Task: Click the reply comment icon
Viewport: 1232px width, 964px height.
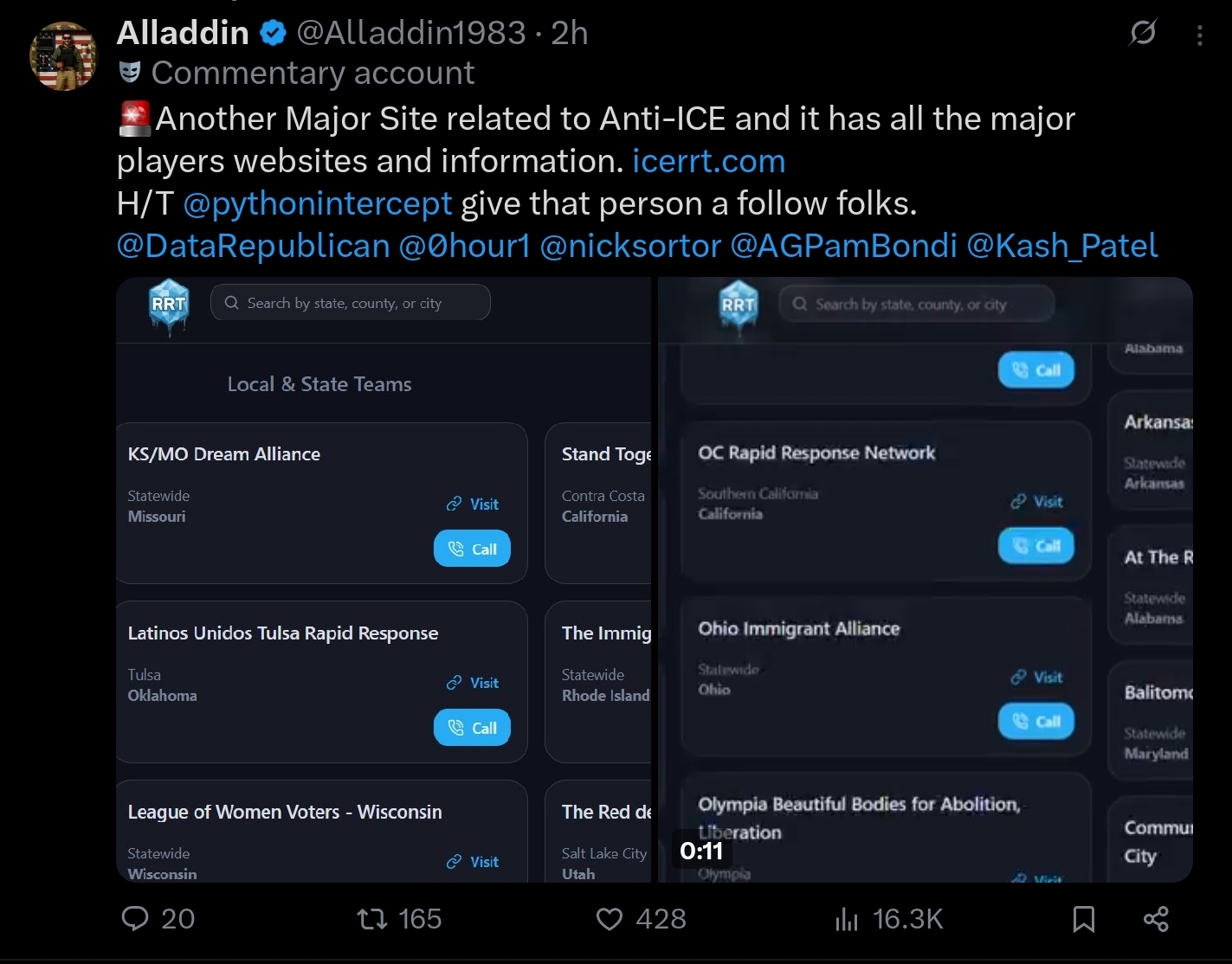Action: (x=135, y=918)
